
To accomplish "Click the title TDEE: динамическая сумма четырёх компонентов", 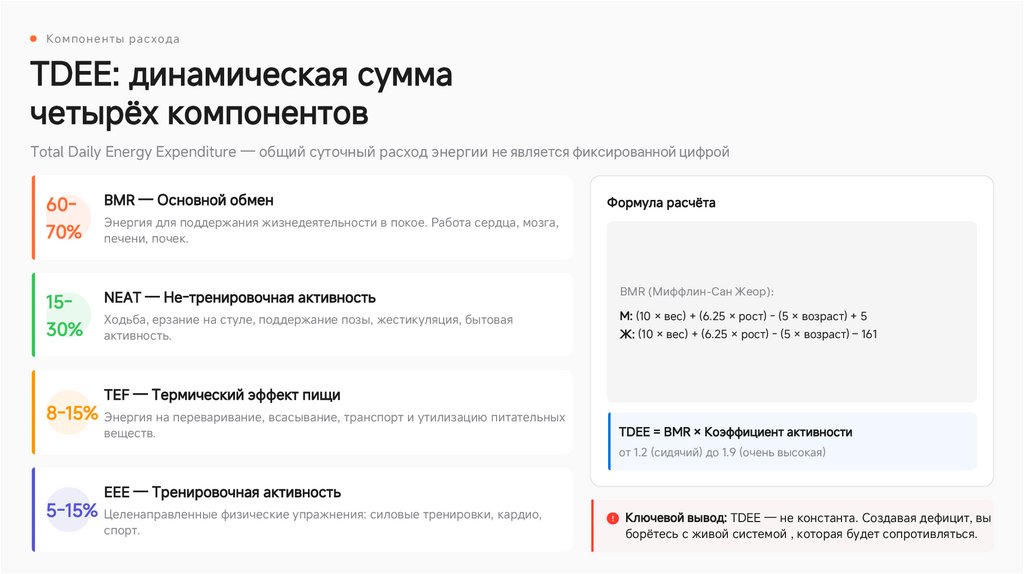I will (x=241, y=93).
